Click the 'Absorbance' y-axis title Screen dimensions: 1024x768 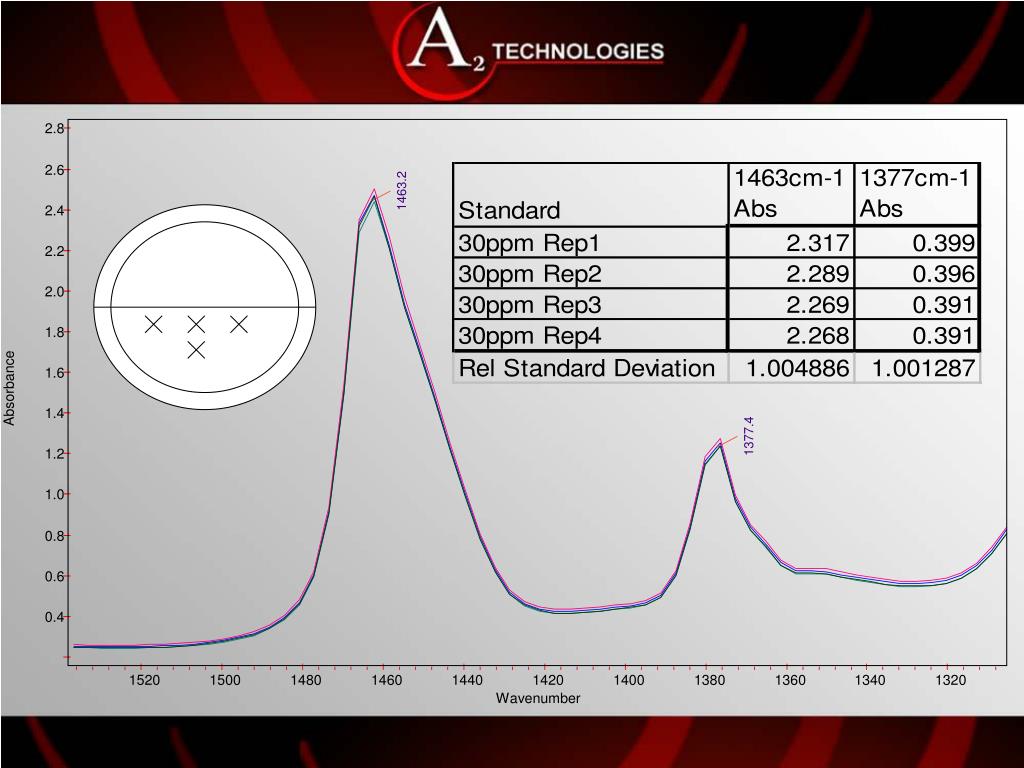coord(9,388)
